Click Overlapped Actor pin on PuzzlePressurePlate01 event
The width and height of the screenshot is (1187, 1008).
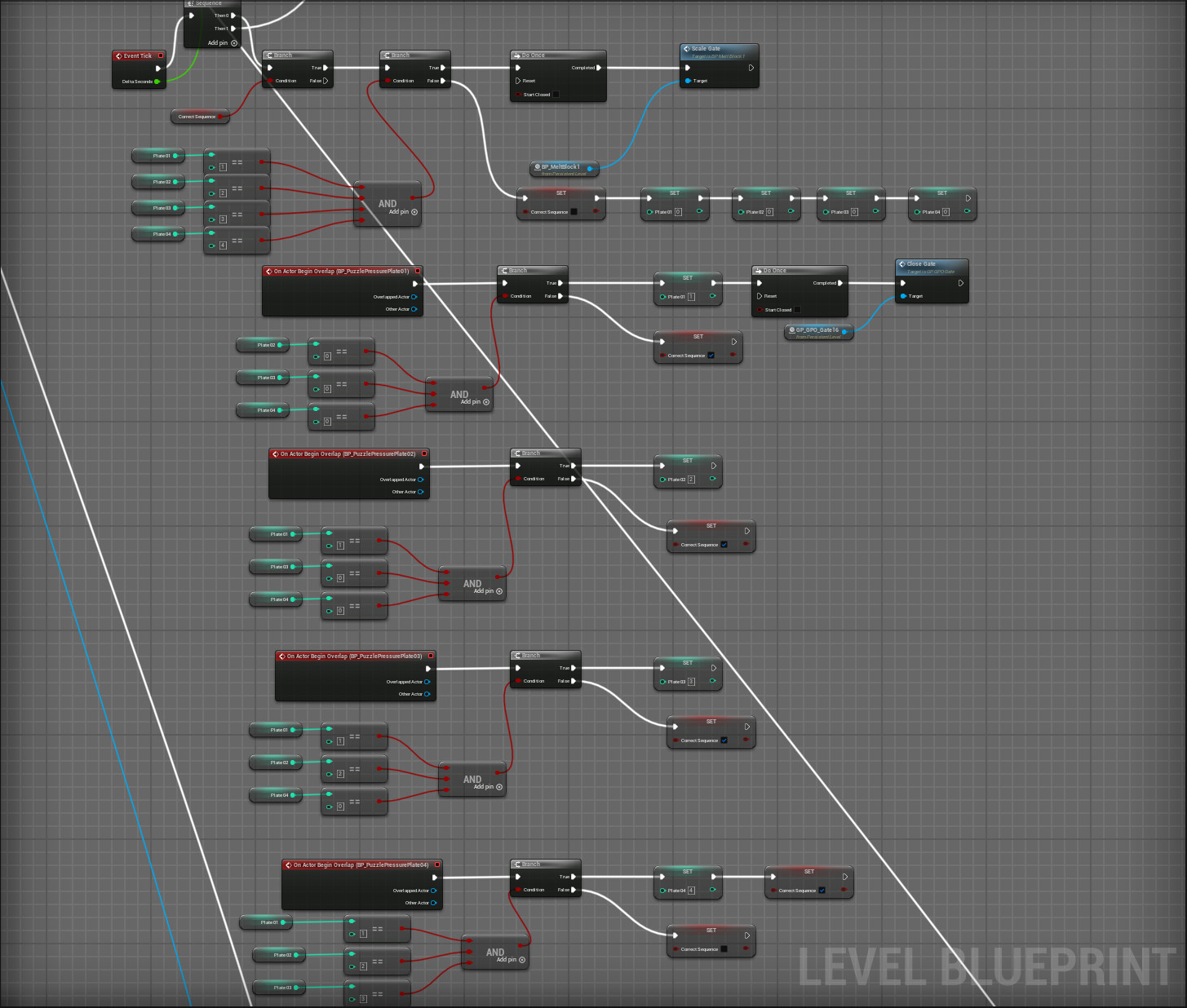click(x=414, y=297)
